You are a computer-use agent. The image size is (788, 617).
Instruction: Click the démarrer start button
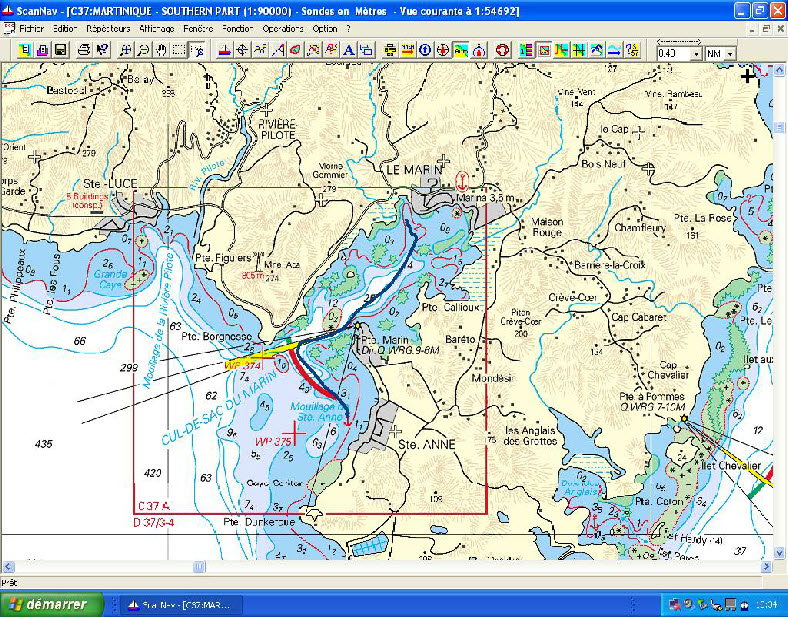pyautogui.click(x=50, y=604)
